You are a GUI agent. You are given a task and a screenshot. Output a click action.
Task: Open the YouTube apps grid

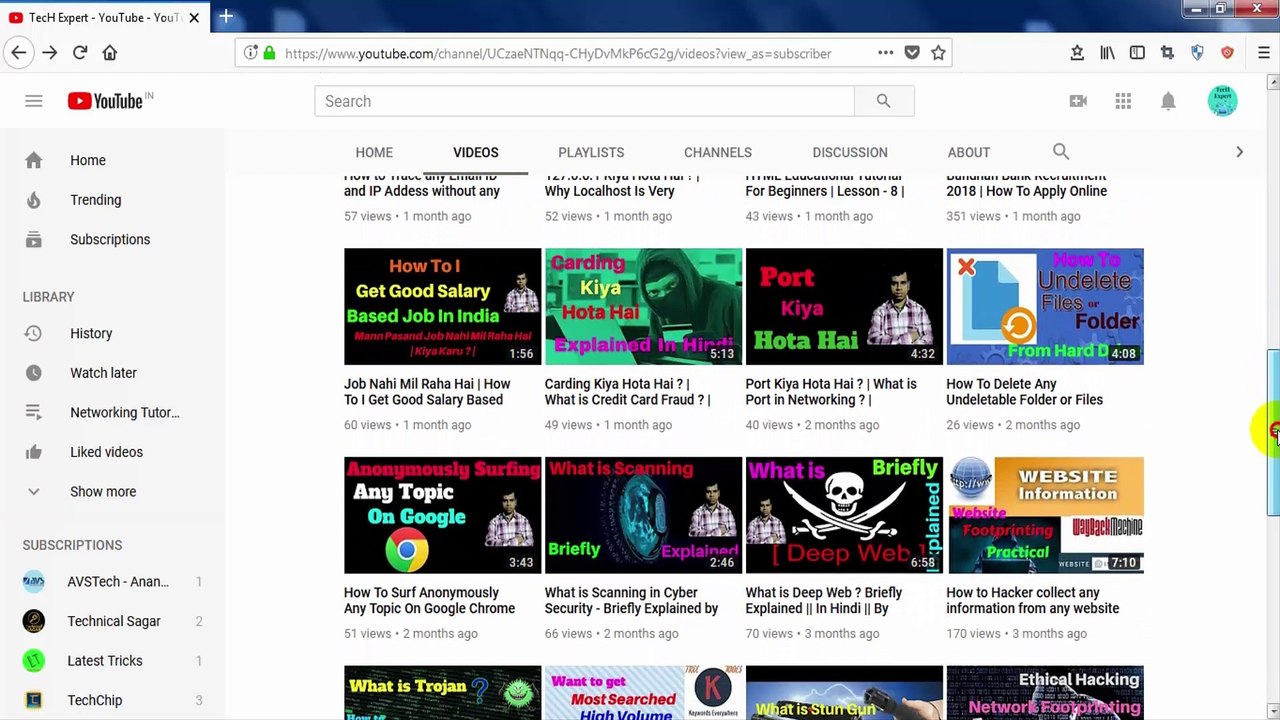tap(1123, 101)
